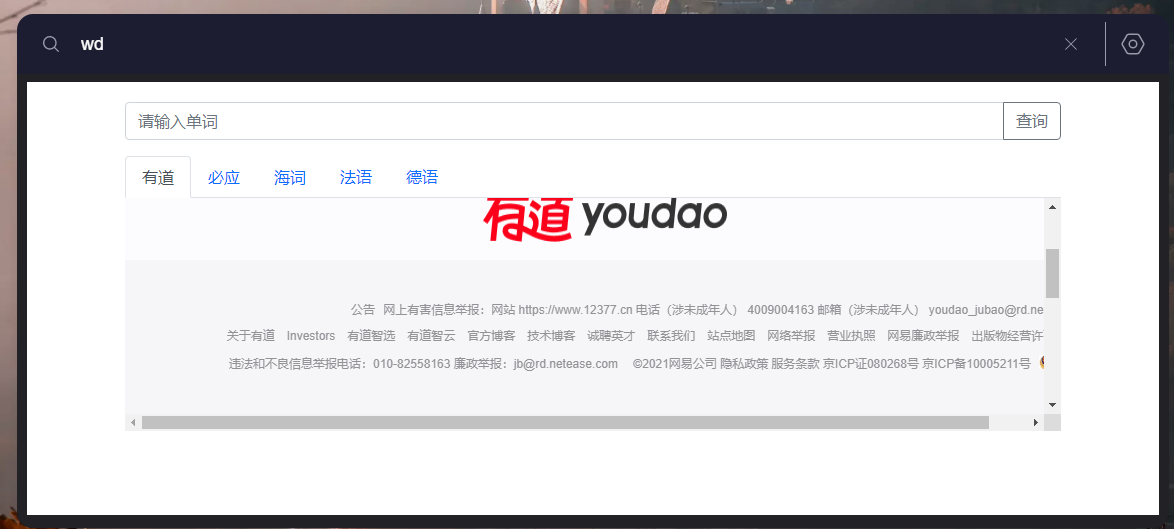Open the 诚聘英才 link

(x=611, y=336)
